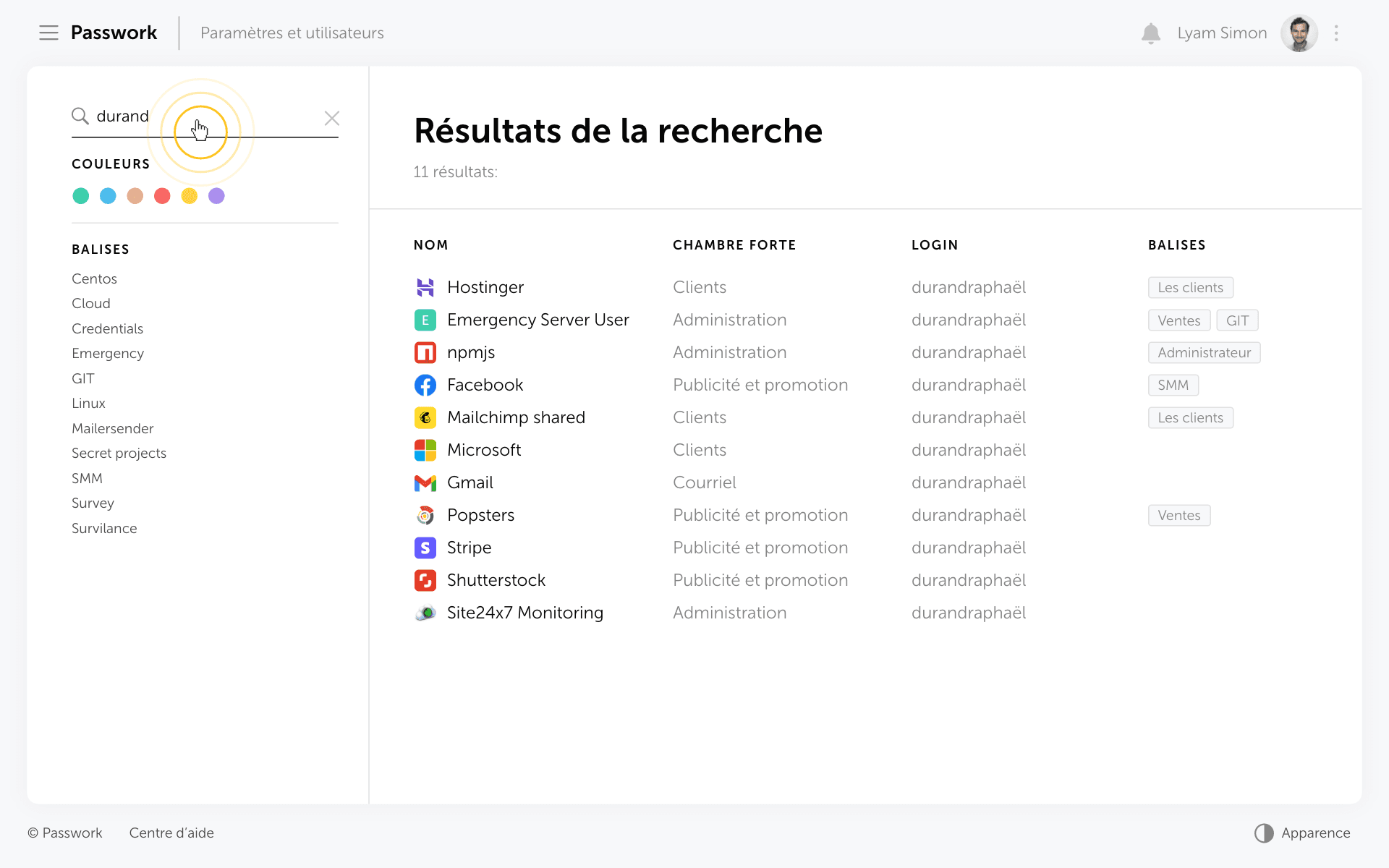Click the magnifier search icon
The image size is (1389, 868).
80,116
